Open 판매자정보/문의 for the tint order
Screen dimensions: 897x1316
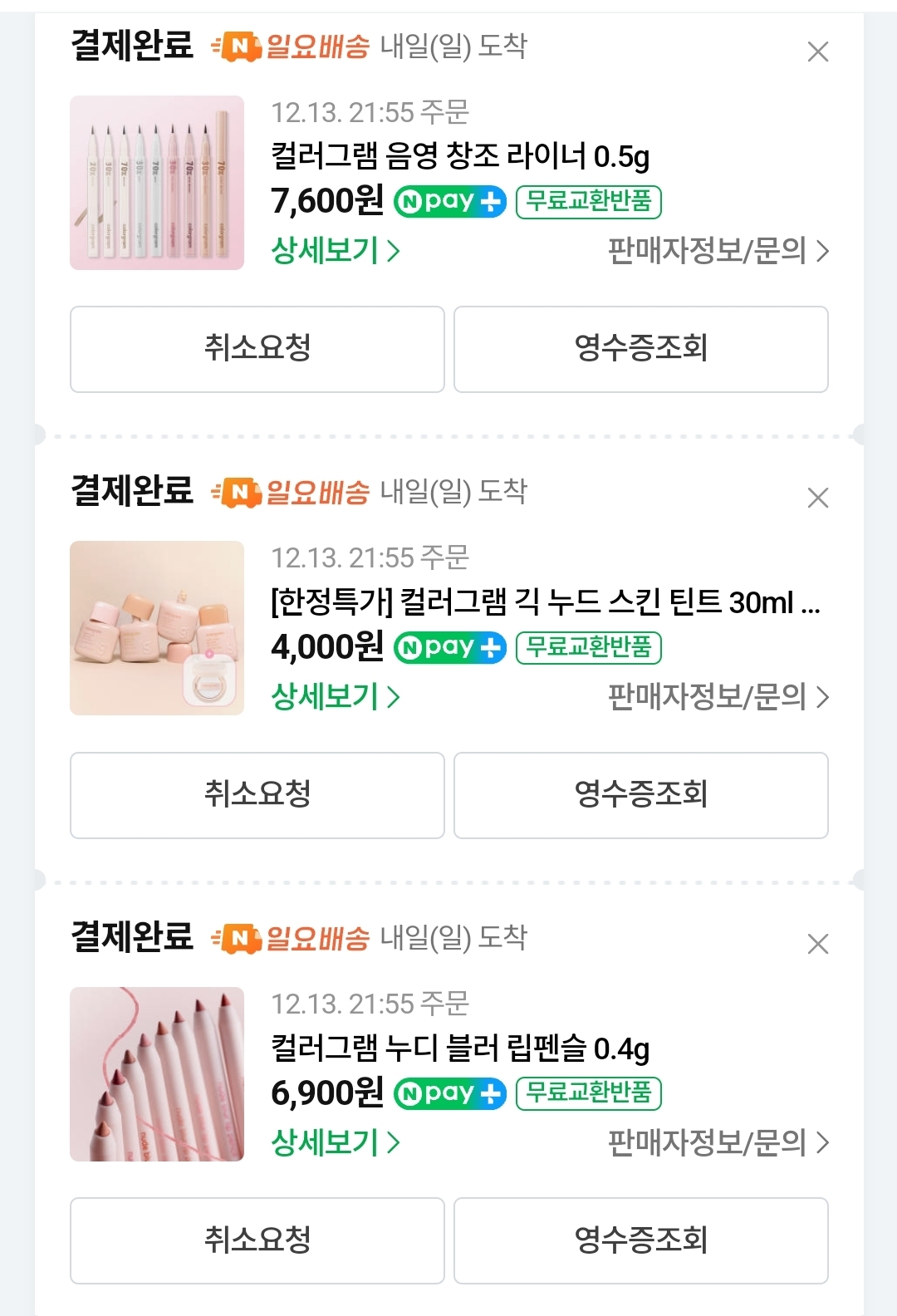click(x=718, y=696)
